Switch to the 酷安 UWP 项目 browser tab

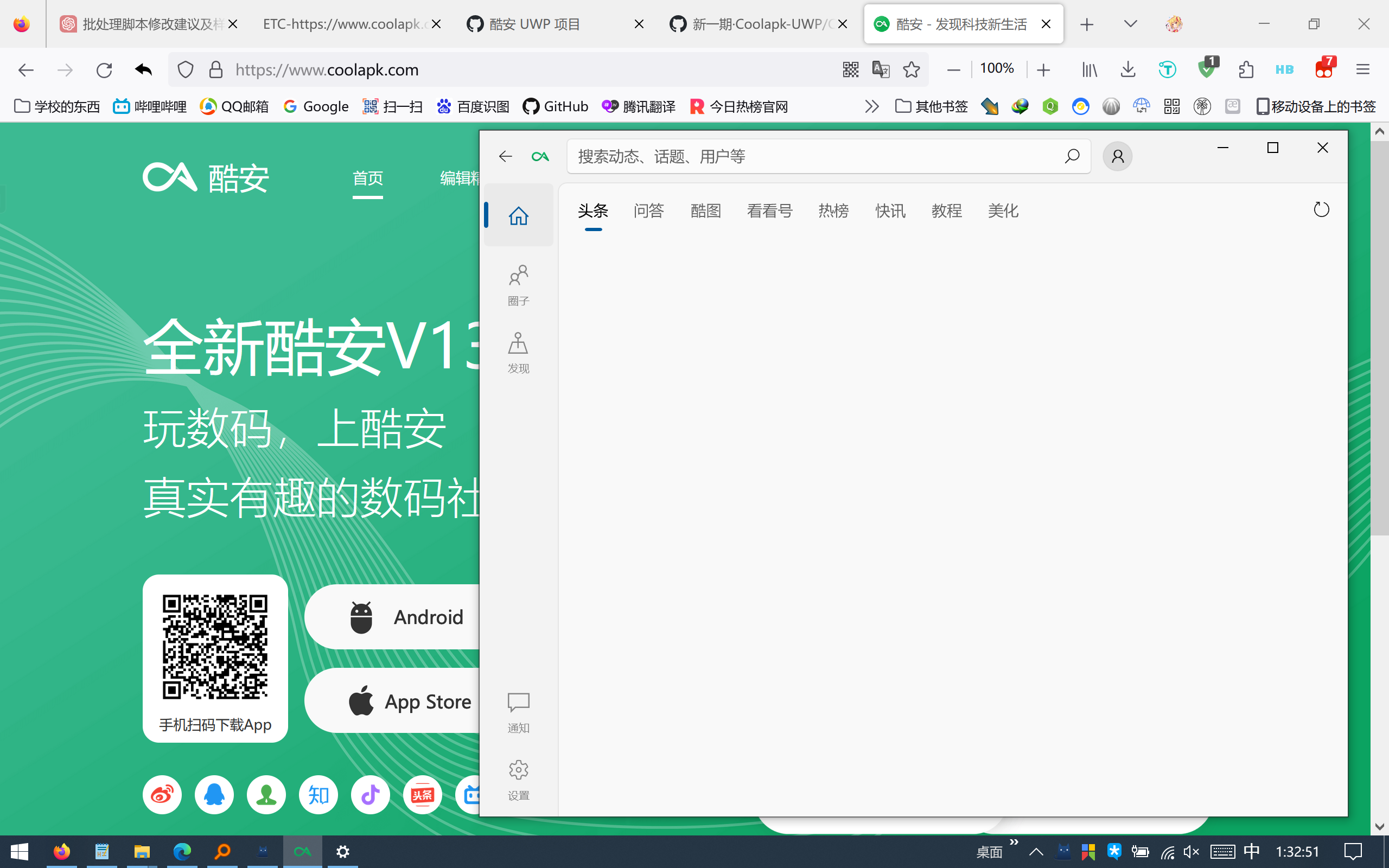534,23
